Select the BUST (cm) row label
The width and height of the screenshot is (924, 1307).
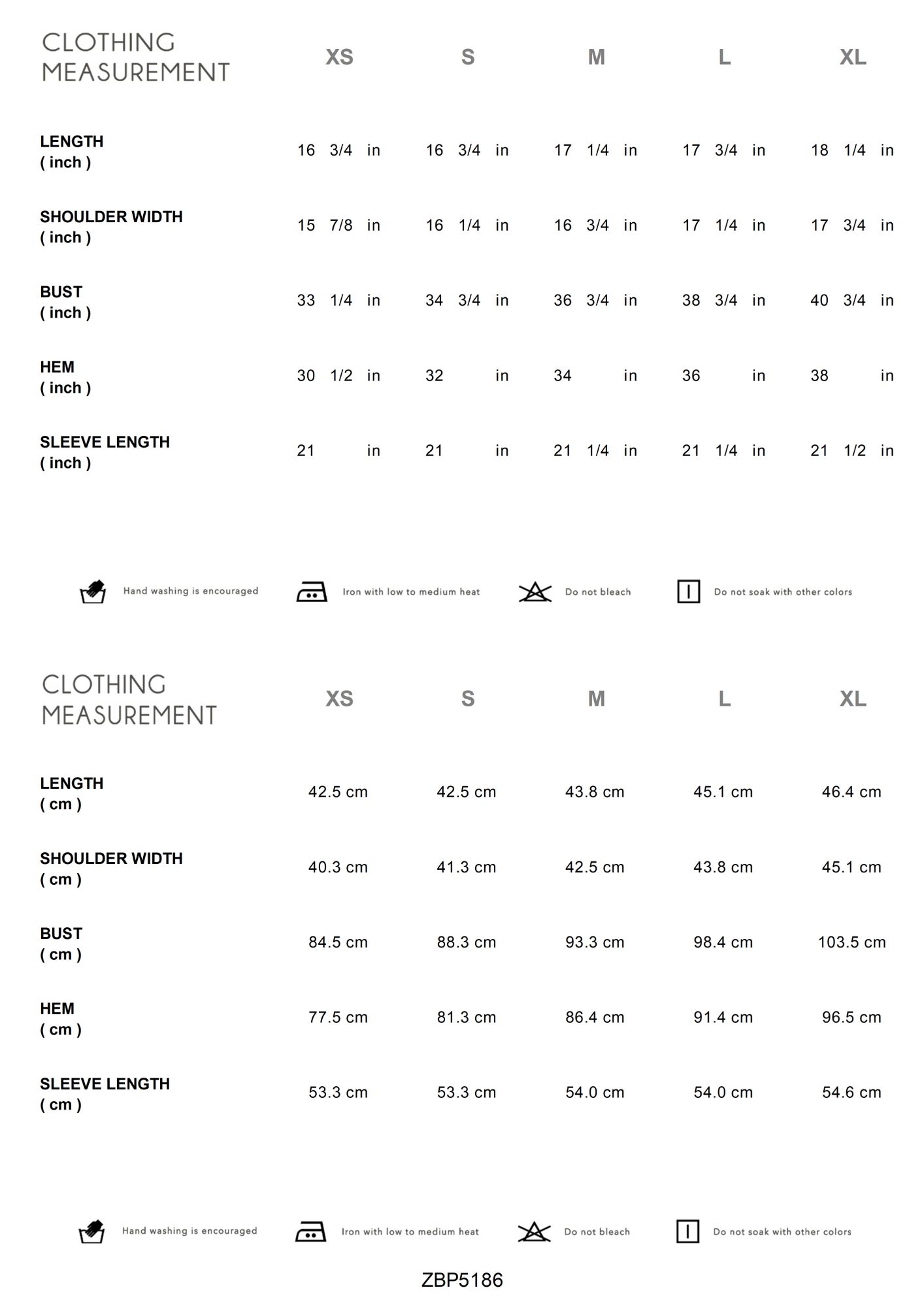pyautogui.click(x=61, y=944)
